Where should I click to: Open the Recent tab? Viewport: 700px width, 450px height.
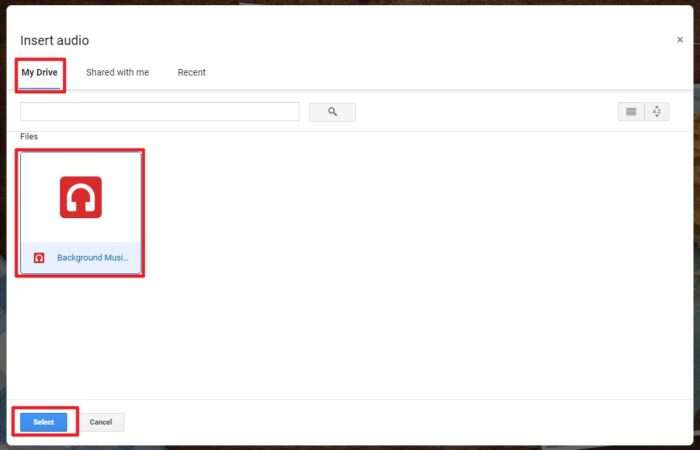192,72
